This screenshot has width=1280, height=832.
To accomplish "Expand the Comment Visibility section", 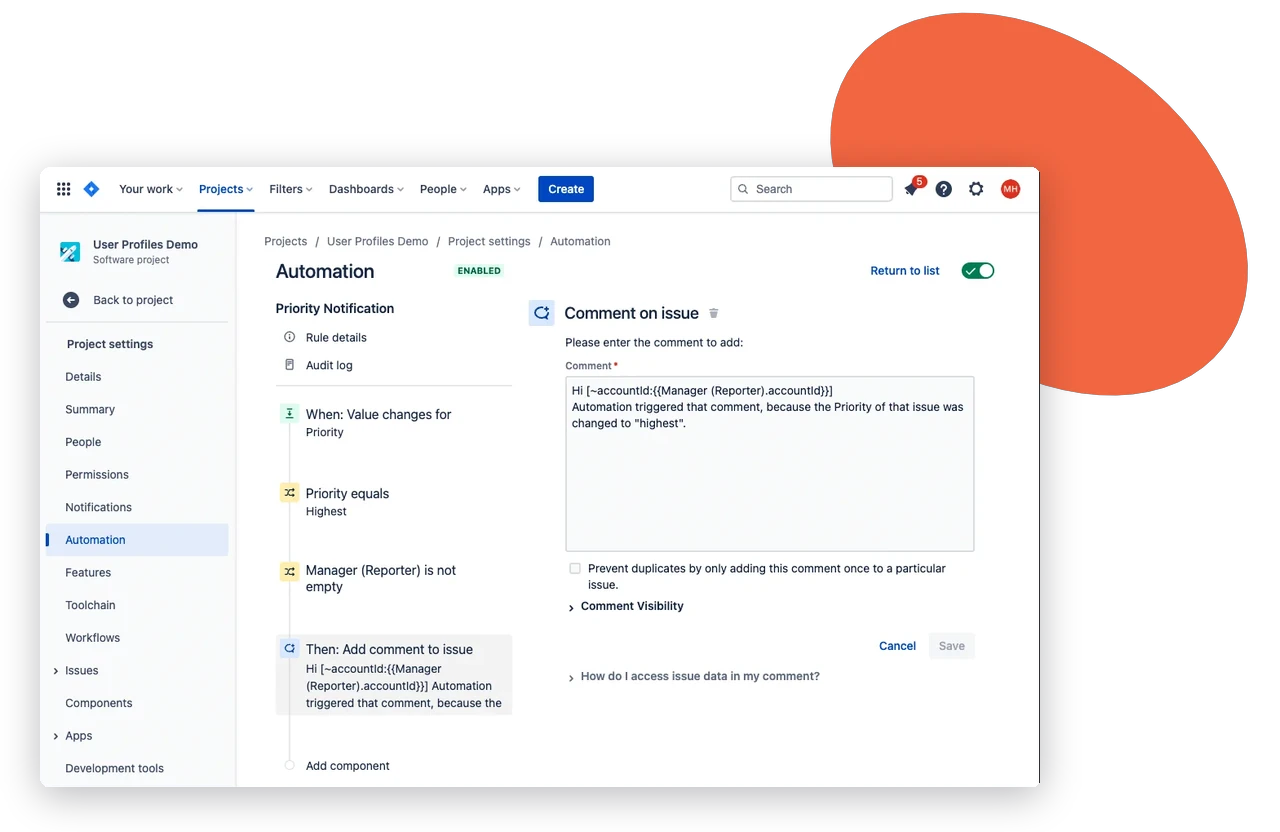I will coord(626,606).
